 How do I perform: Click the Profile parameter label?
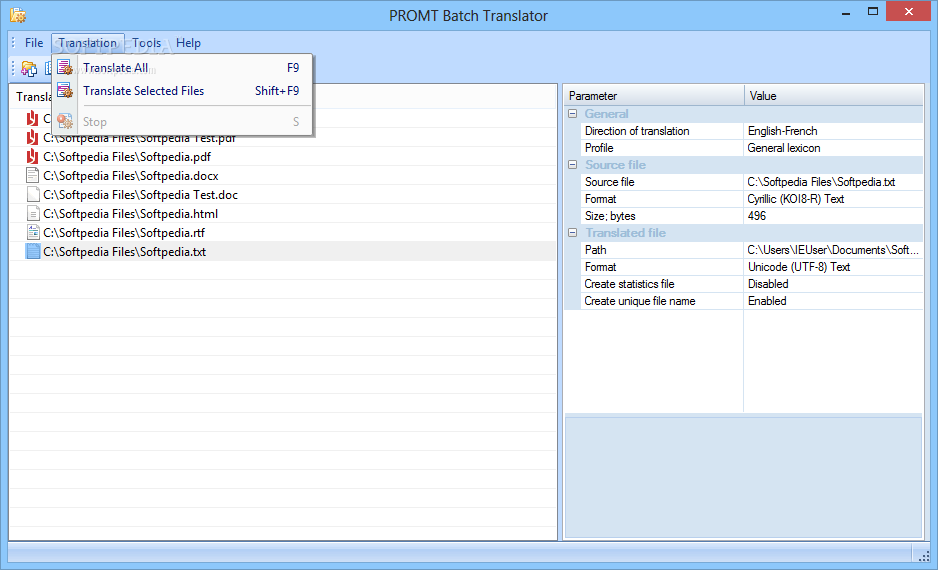pyautogui.click(x=599, y=148)
